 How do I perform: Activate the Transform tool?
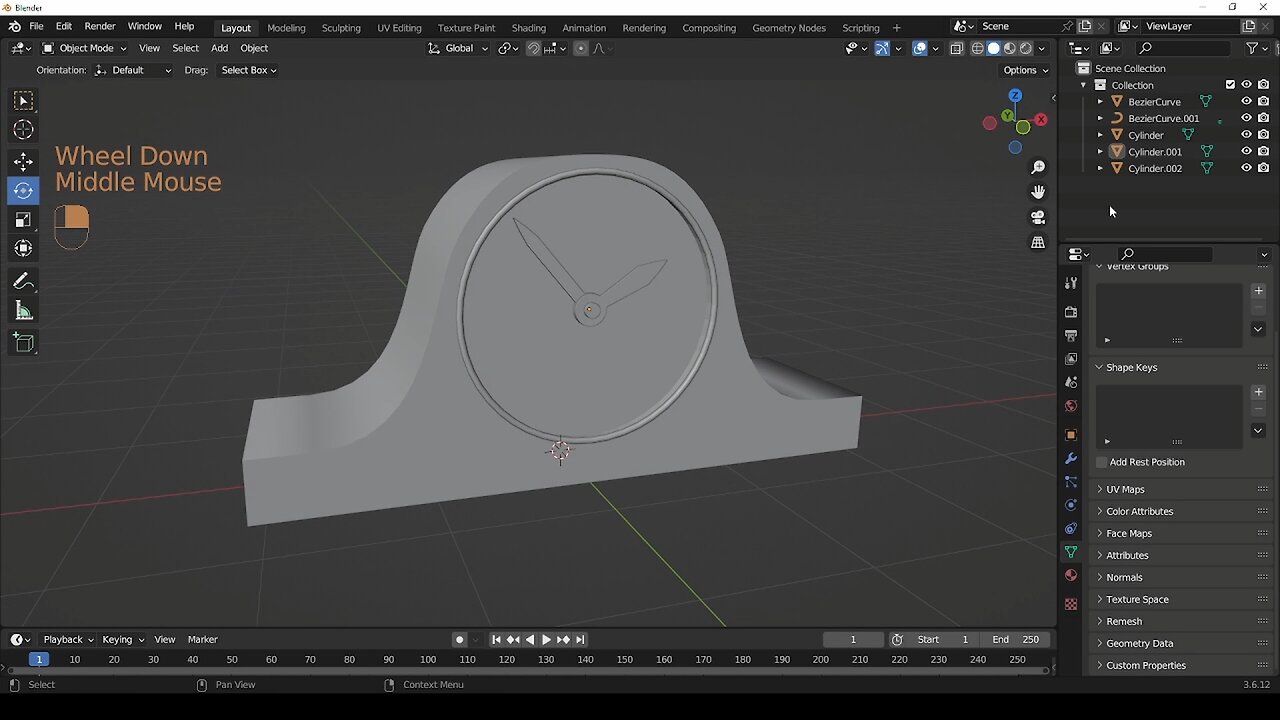click(x=23, y=249)
